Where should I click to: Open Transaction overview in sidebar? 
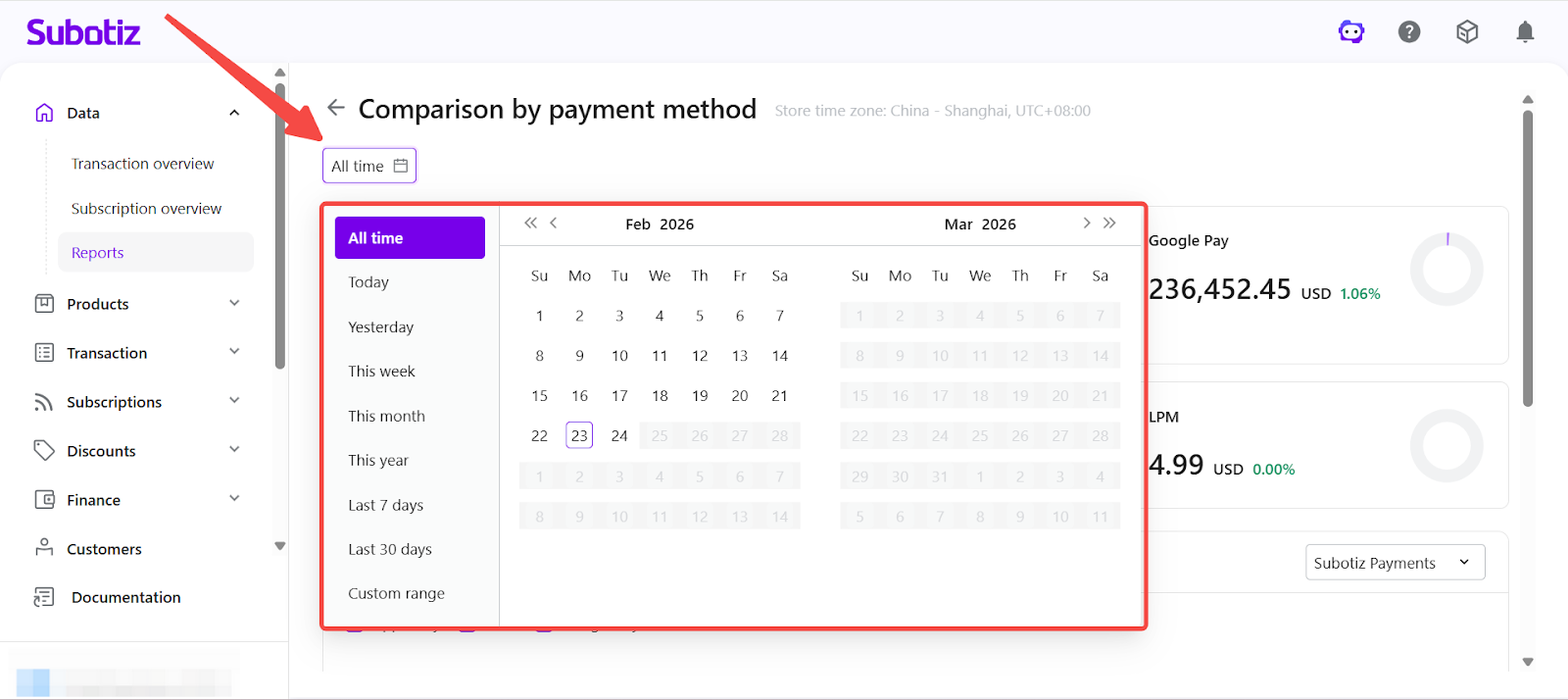[x=142, y=164]
